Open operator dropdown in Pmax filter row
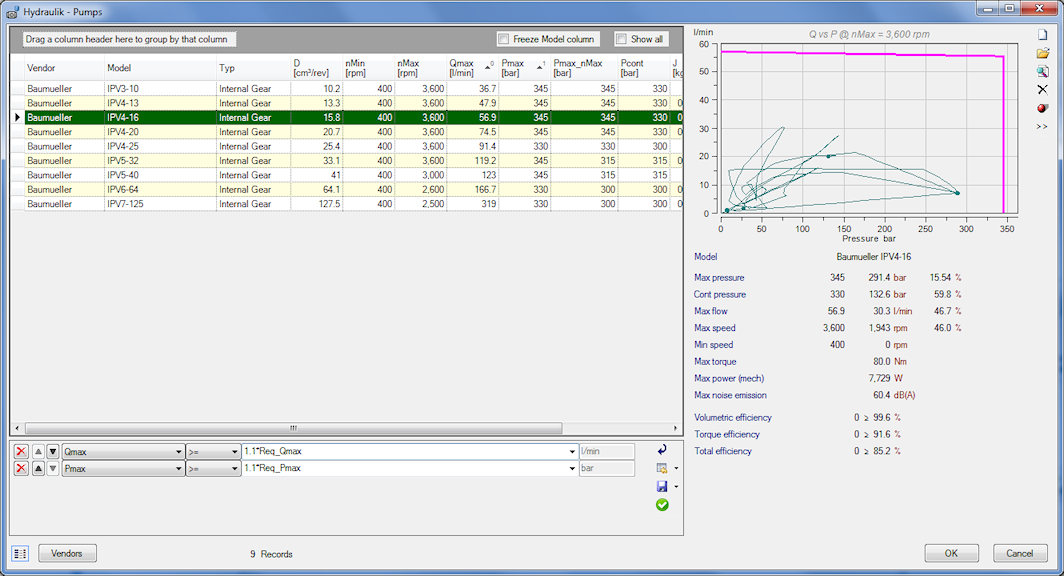The width and height of the screenshot is (1064, 576). [x=235, y=469]
